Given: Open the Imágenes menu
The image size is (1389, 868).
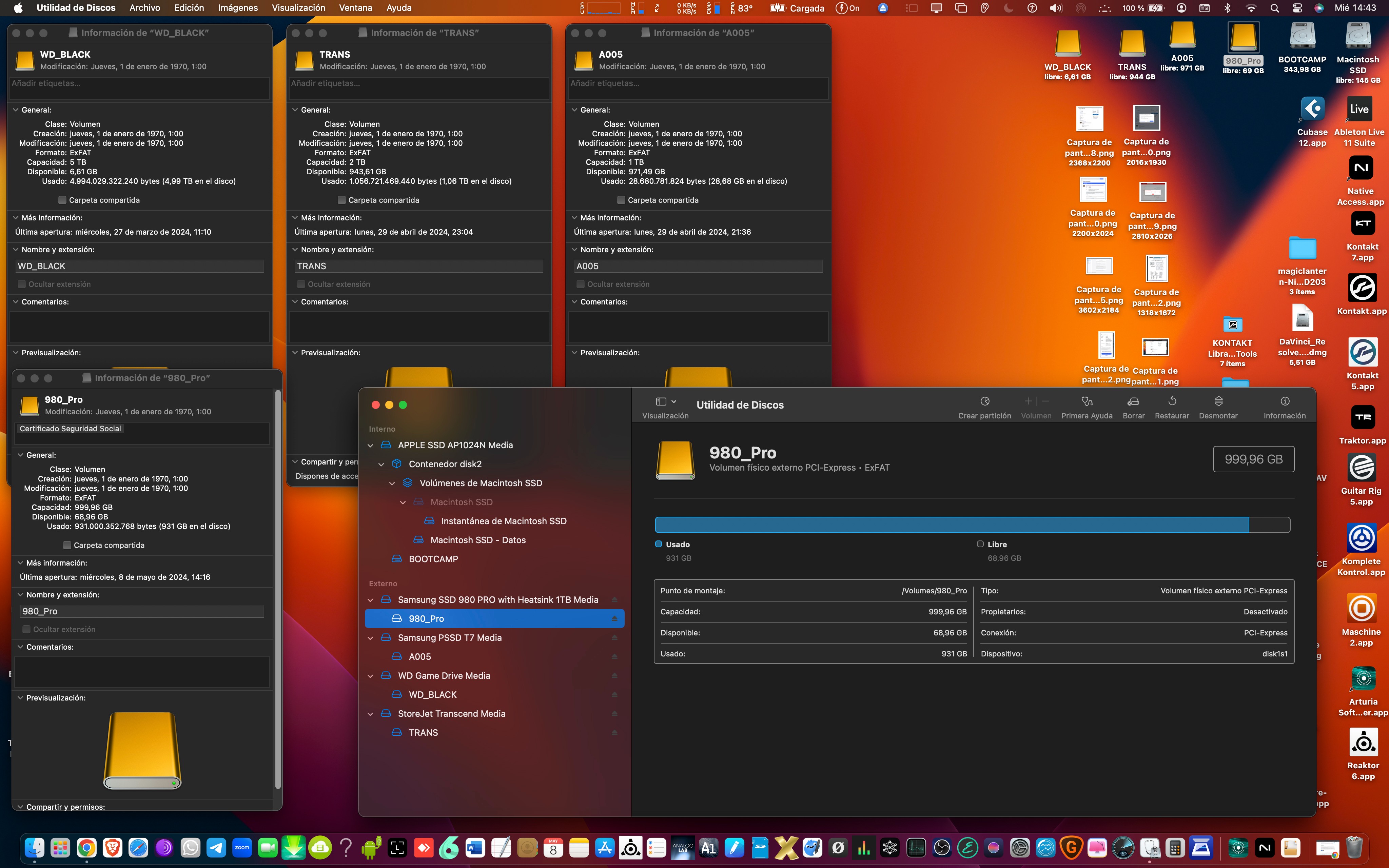Looking at the screenshot, I should [x=238, y=8].
